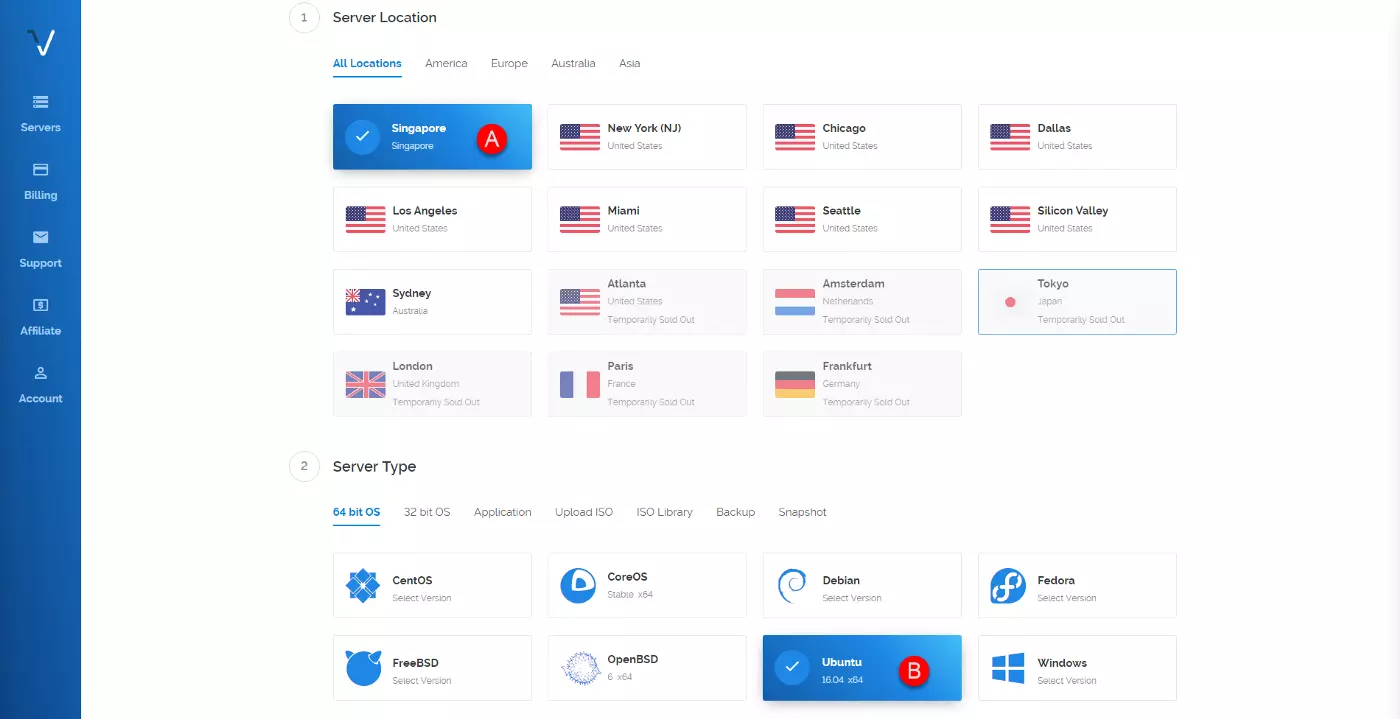Expand Fedora Select Version
The width and height of the screenshot is (1400, 719).
tap(1067, 598)
